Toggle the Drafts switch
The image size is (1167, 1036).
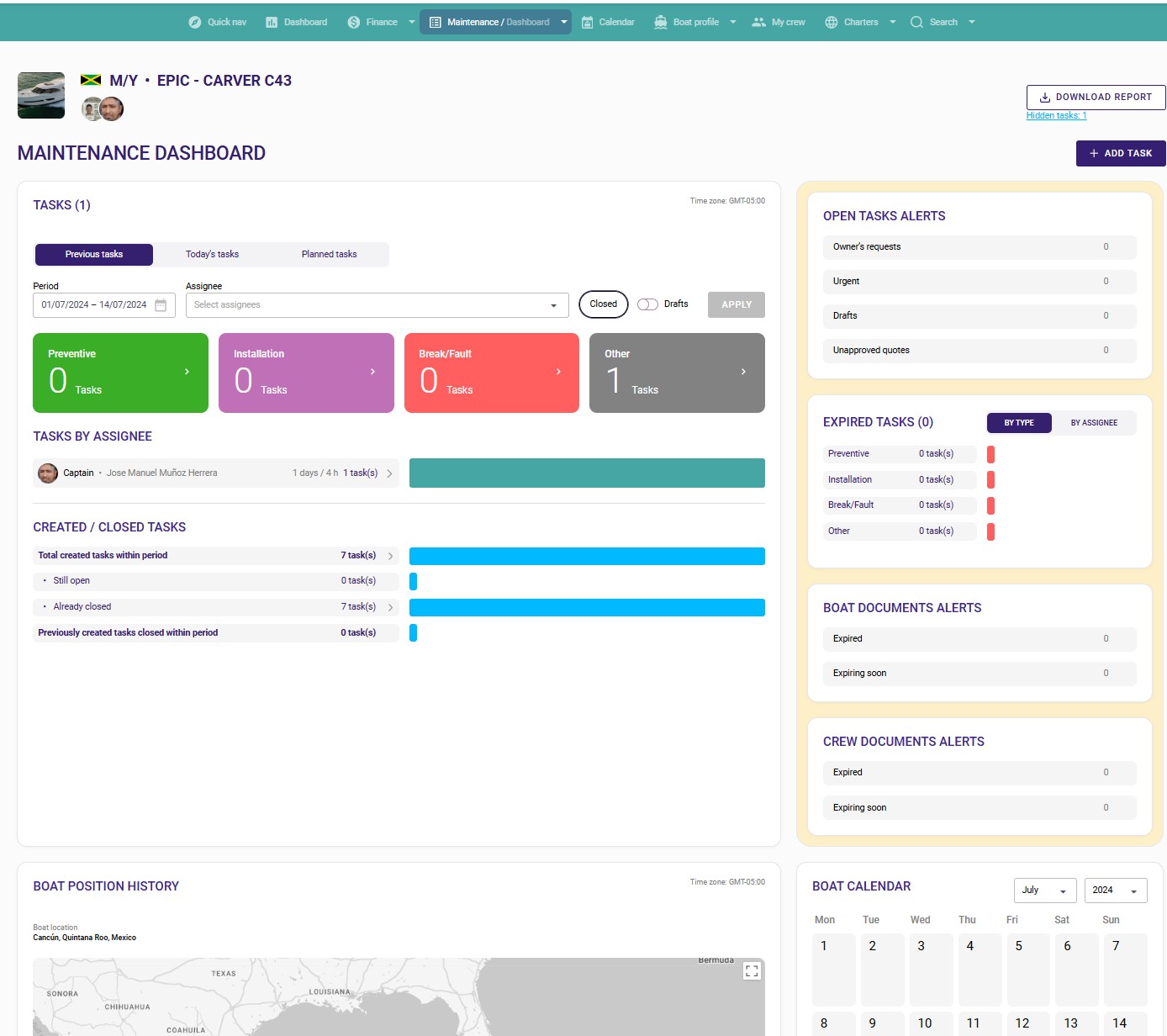point(647,304)
